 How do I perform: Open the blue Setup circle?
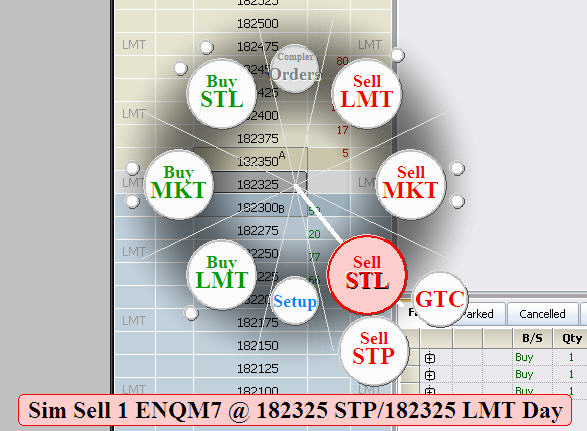click(x=295, y=301)
